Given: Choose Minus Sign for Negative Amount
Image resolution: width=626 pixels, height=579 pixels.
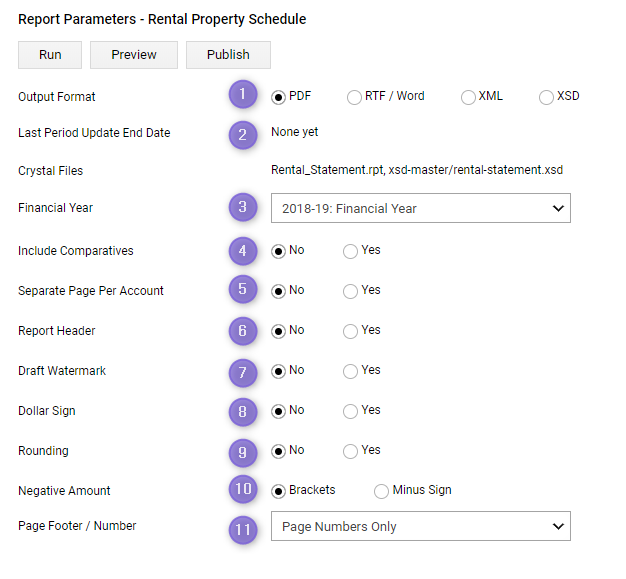Looking at the screenshot, I should point(381,491).
